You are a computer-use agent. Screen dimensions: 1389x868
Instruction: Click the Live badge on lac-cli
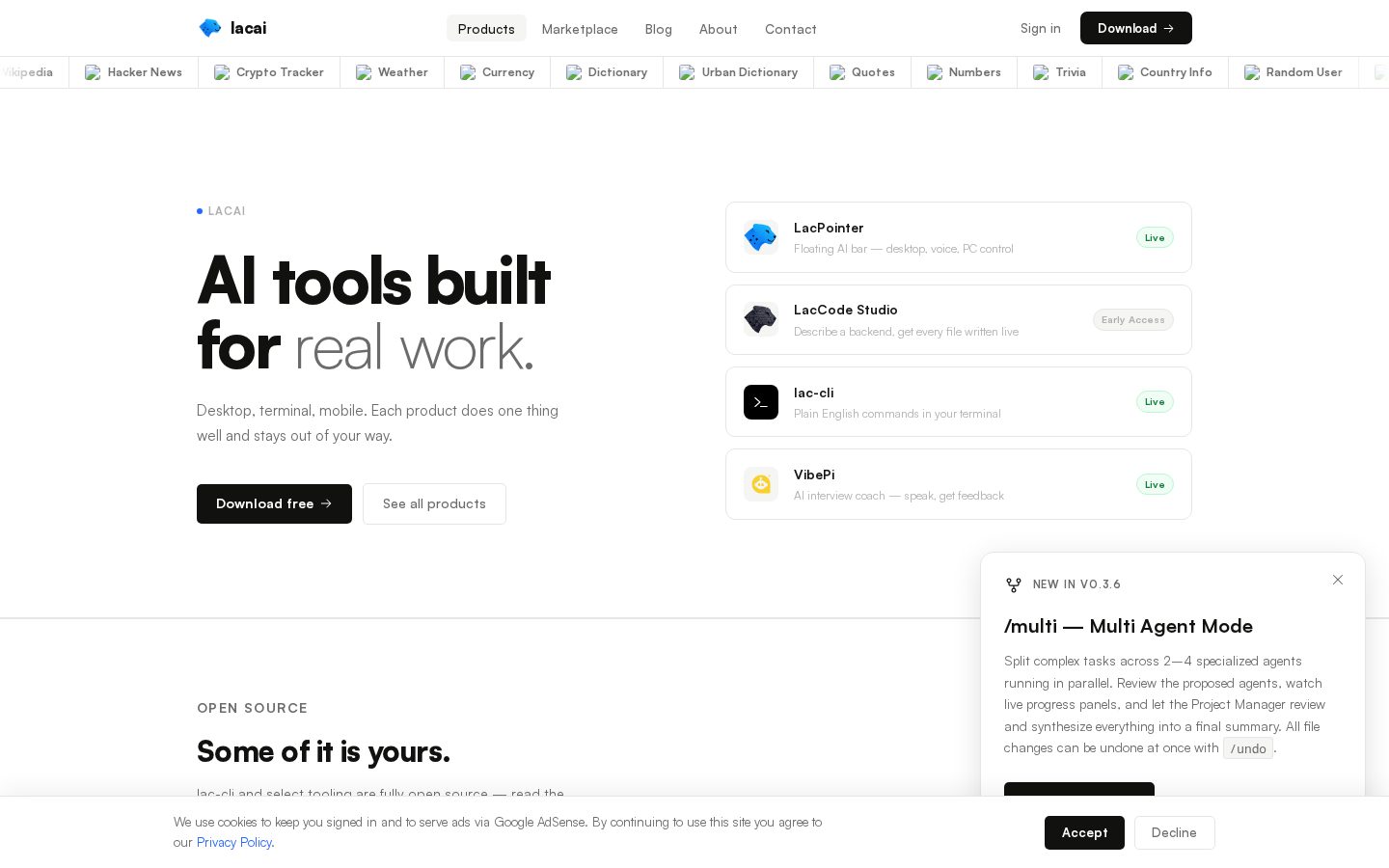pos(1155,402)
